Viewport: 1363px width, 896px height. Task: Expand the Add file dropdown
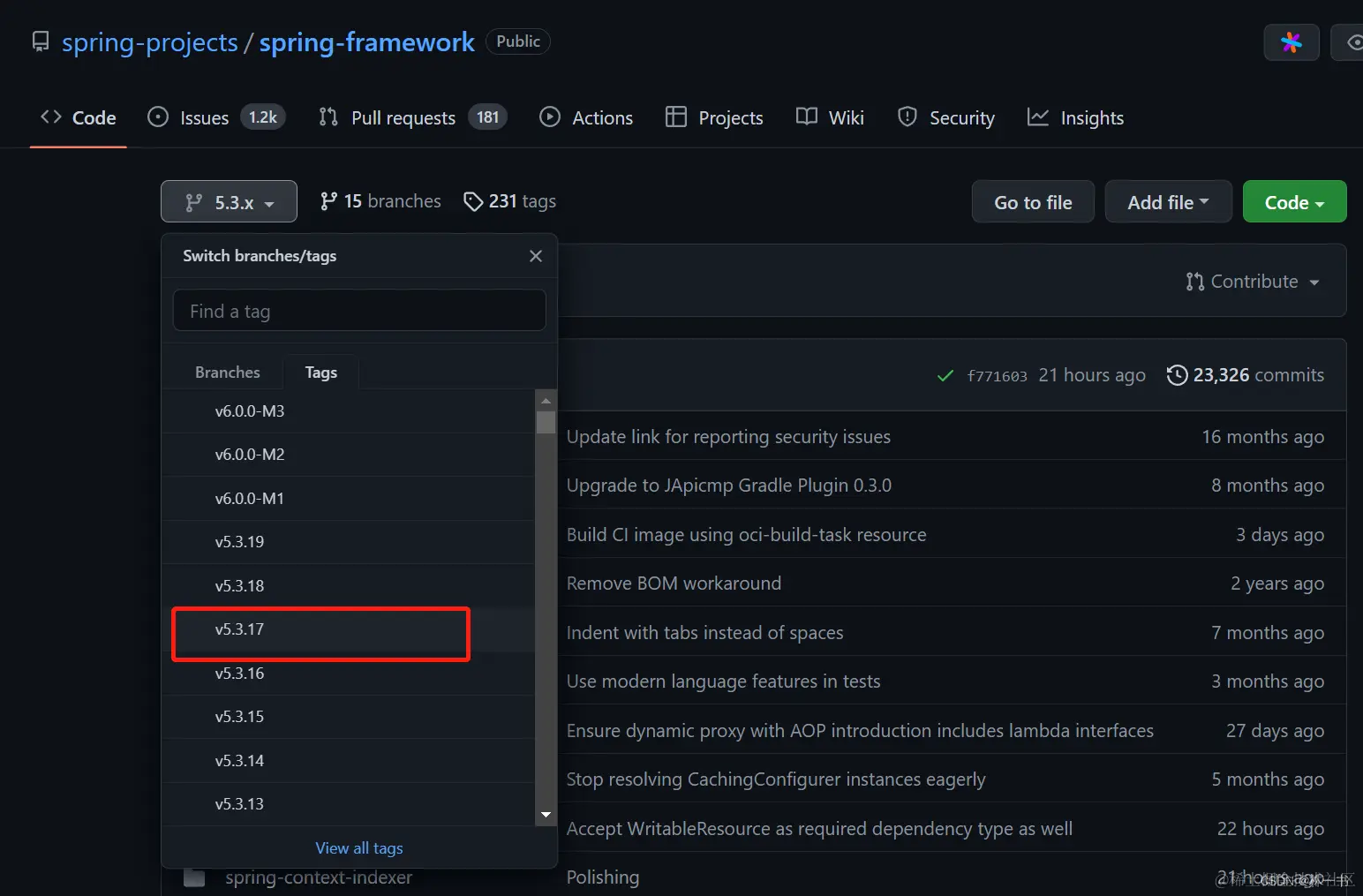tap(1168, 202)
